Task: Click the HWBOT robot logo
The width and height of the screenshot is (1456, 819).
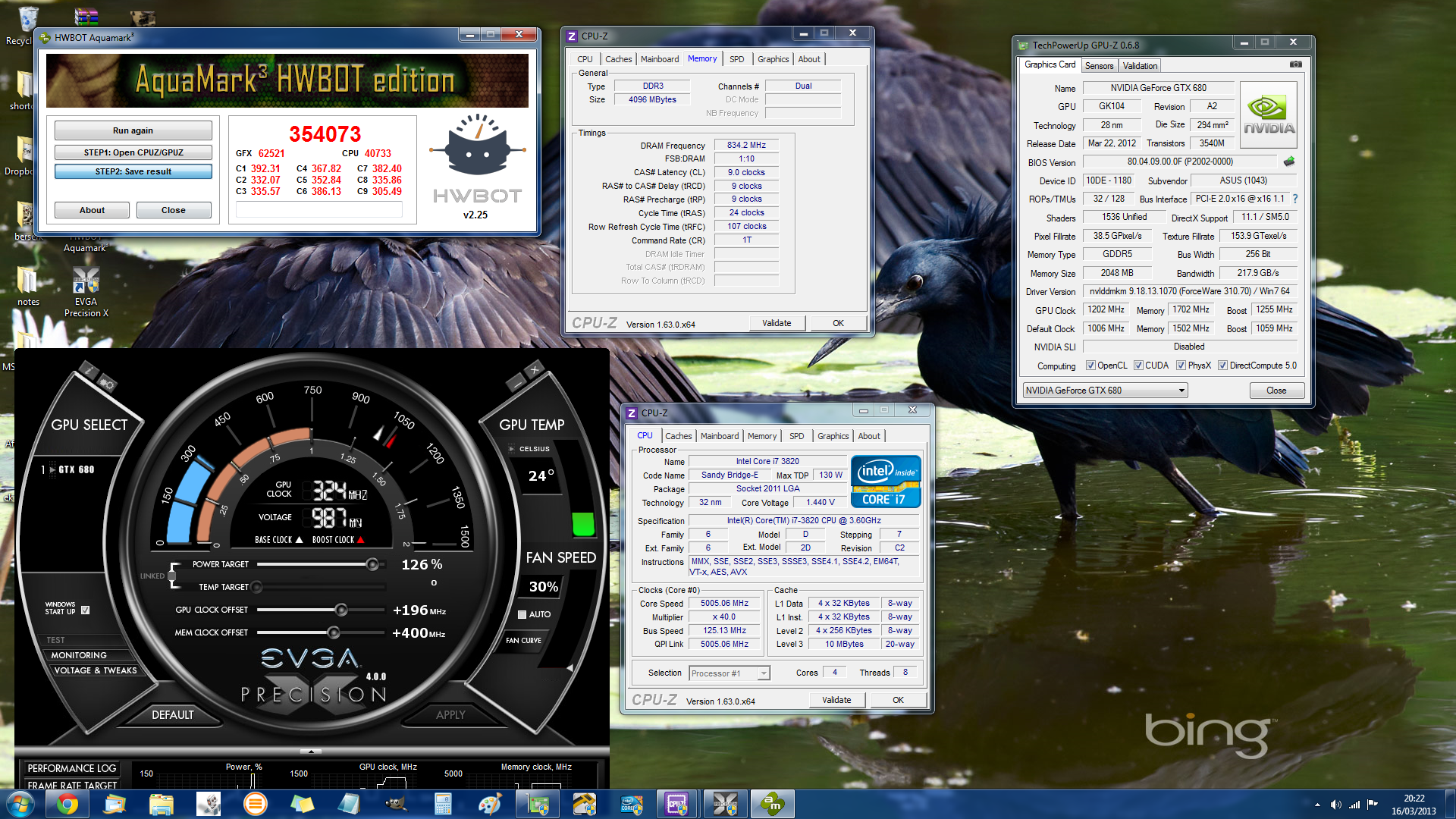Action: [476, 144]
